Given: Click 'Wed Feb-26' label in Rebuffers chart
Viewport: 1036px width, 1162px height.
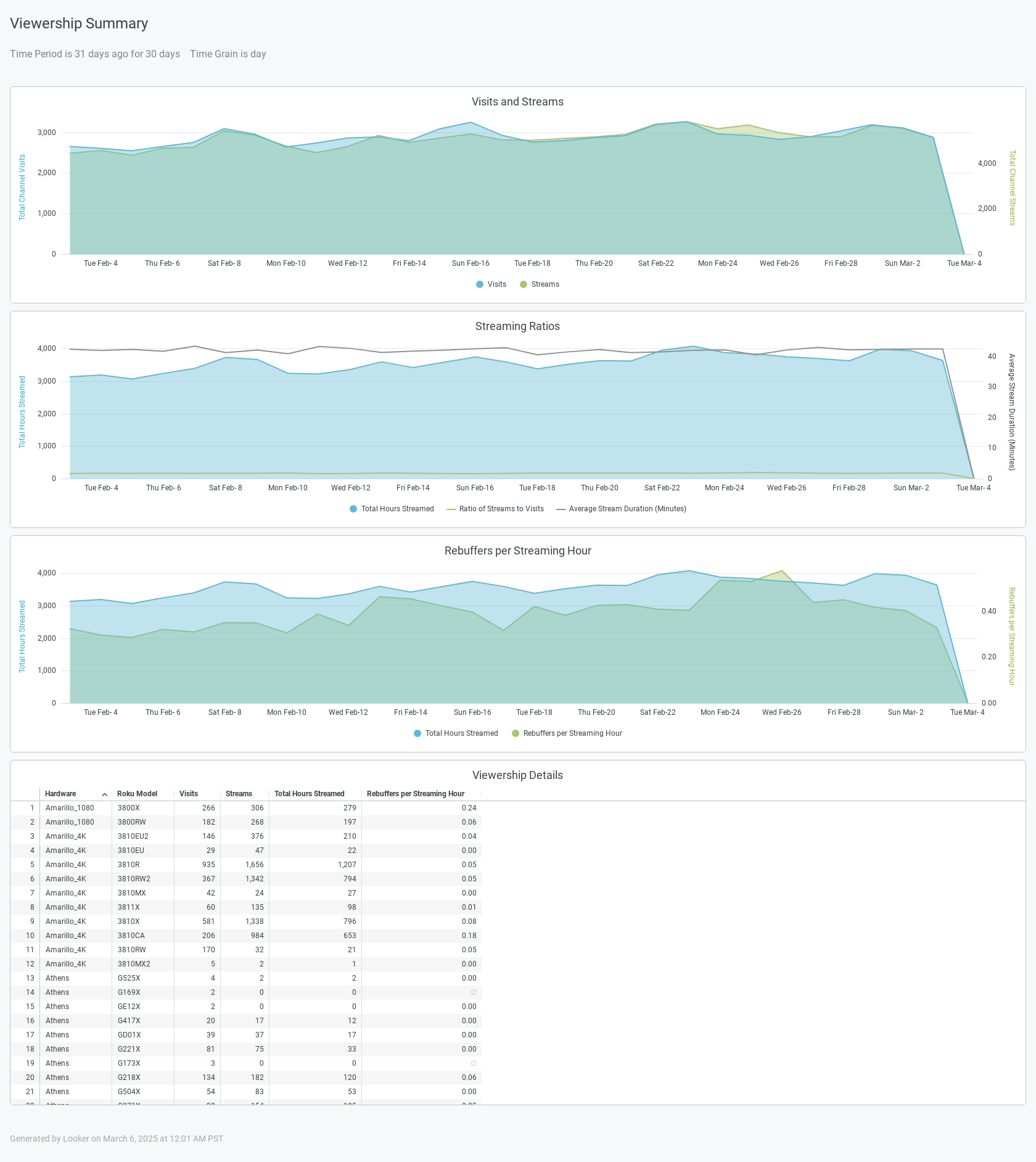Looking at the screenshot, I should click(781, 712).
